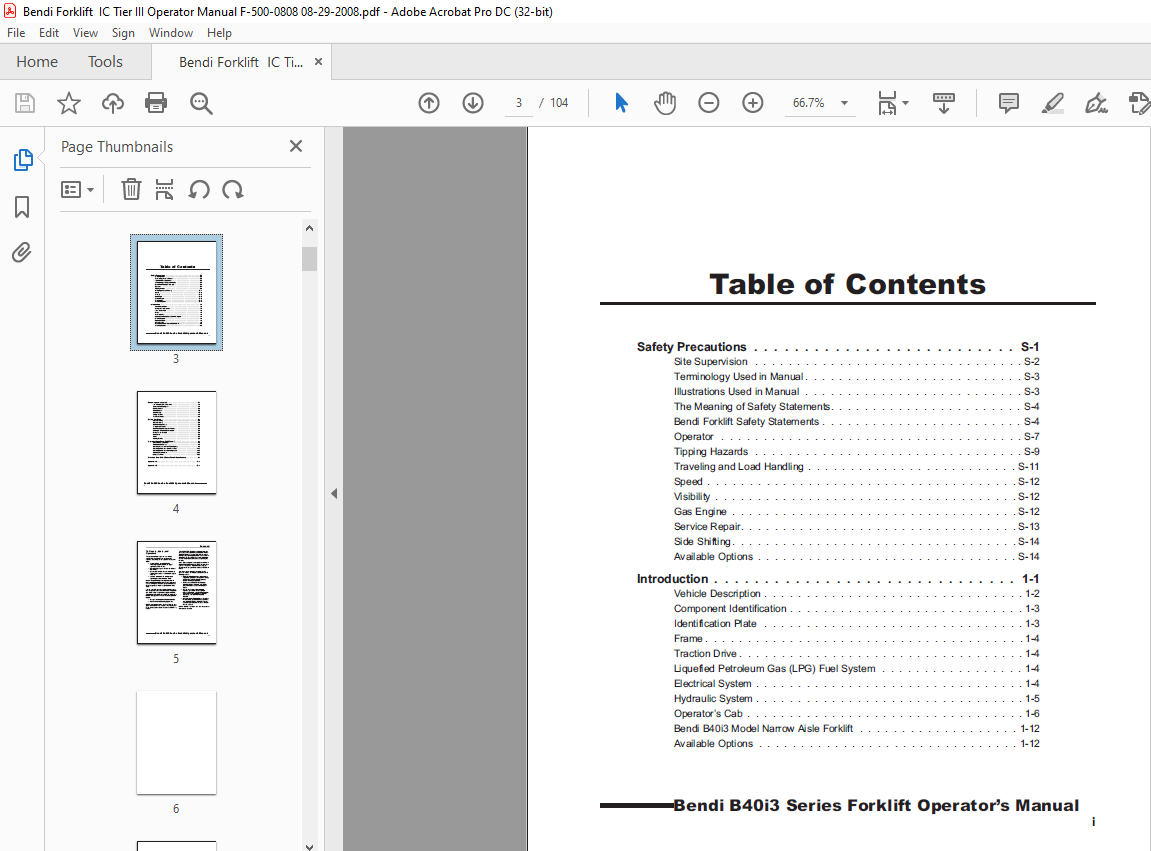
Task: Click Hydraulic System contents entry
Action: point(857,698)
